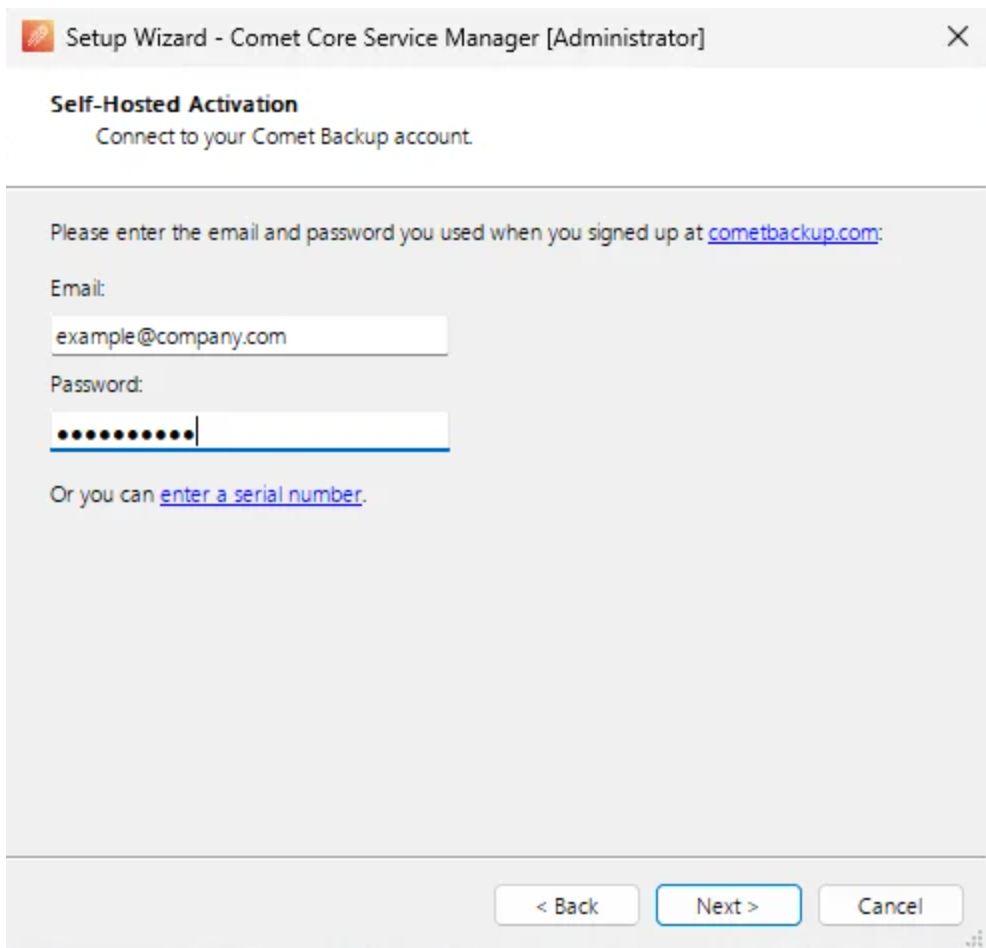Close the Setup Wizard window

(958, 38)
